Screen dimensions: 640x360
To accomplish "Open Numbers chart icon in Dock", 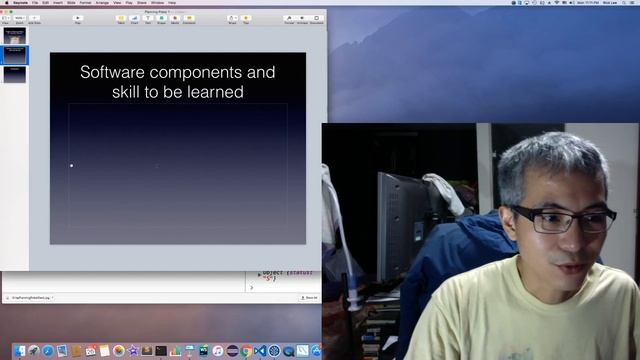I will coord(175,351).
